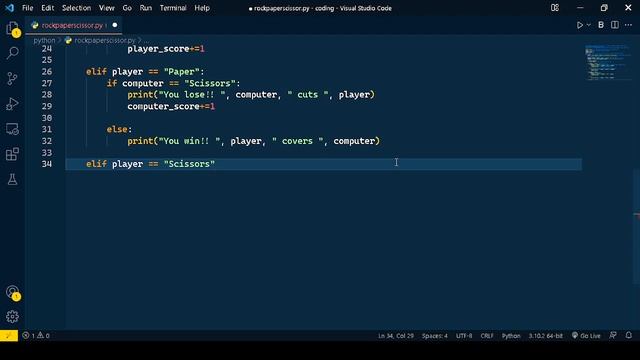Select interpreter via 3.10.2 64-bit
Image resolution: width=640 pixels, height=360 pixels.
coord(545,336)
